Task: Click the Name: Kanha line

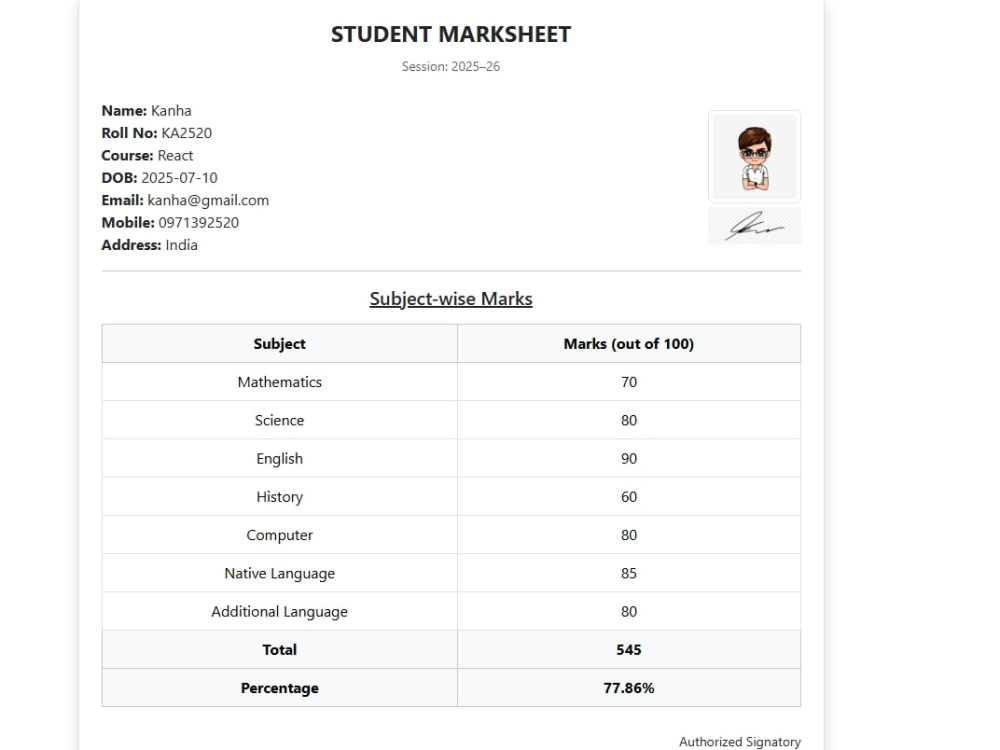Action: 147,110
